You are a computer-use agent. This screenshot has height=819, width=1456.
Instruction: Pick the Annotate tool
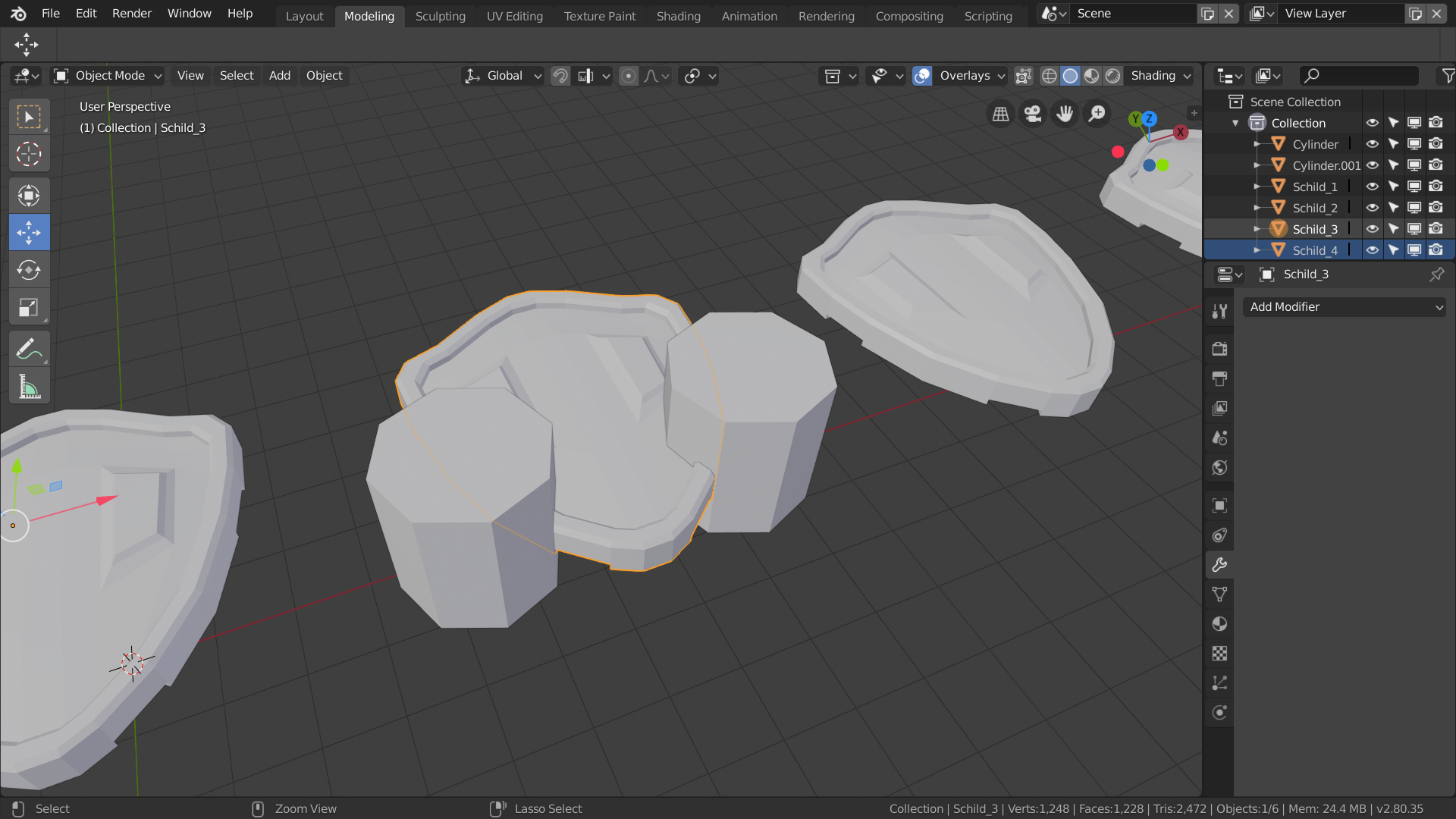click(29, 350)
